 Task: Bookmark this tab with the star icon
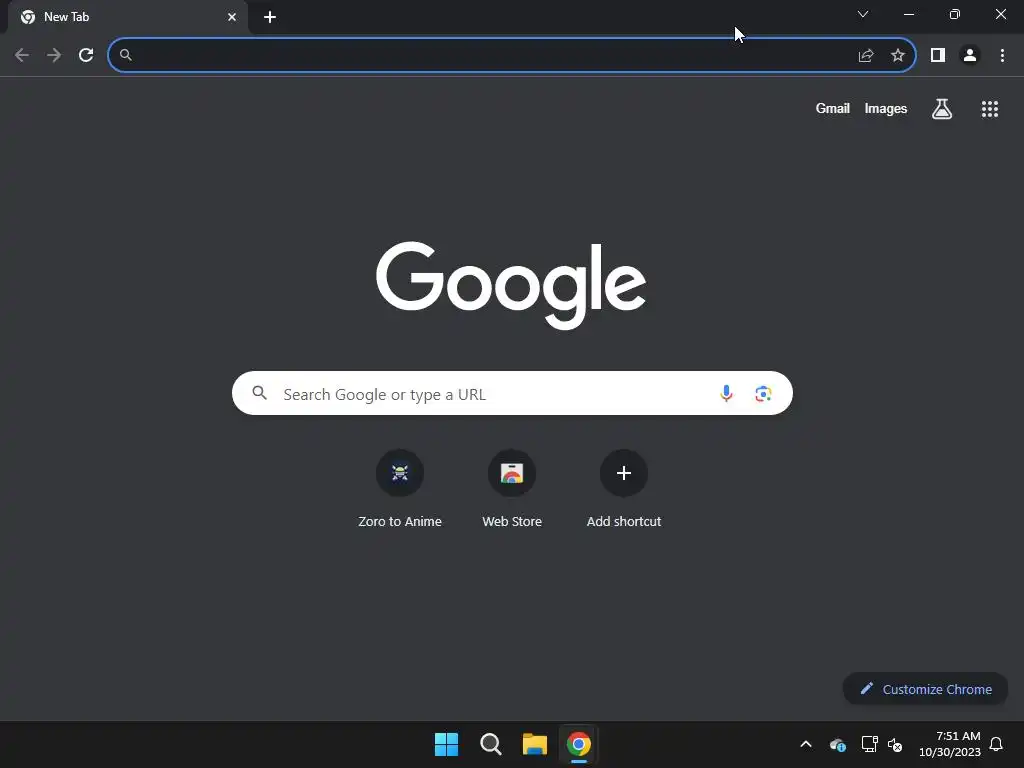[x=898, y=56]
